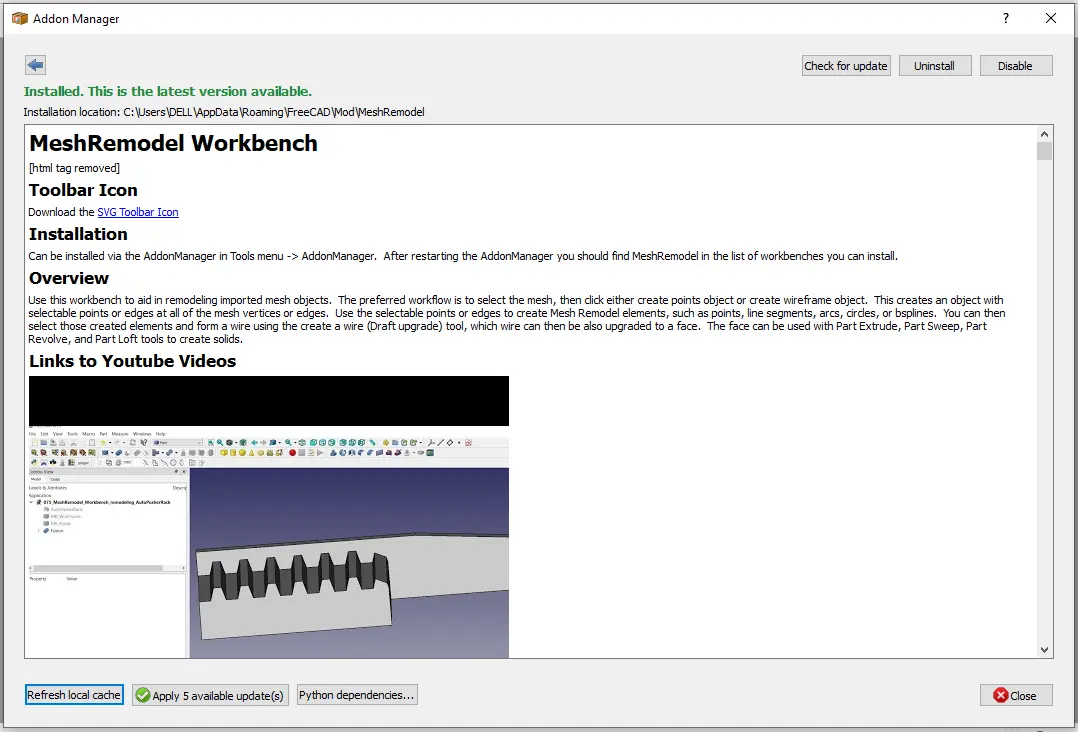The width and height of the screenshot is (1078, 732).
Task: Refresh the local cache
Action: pos(74,694)
